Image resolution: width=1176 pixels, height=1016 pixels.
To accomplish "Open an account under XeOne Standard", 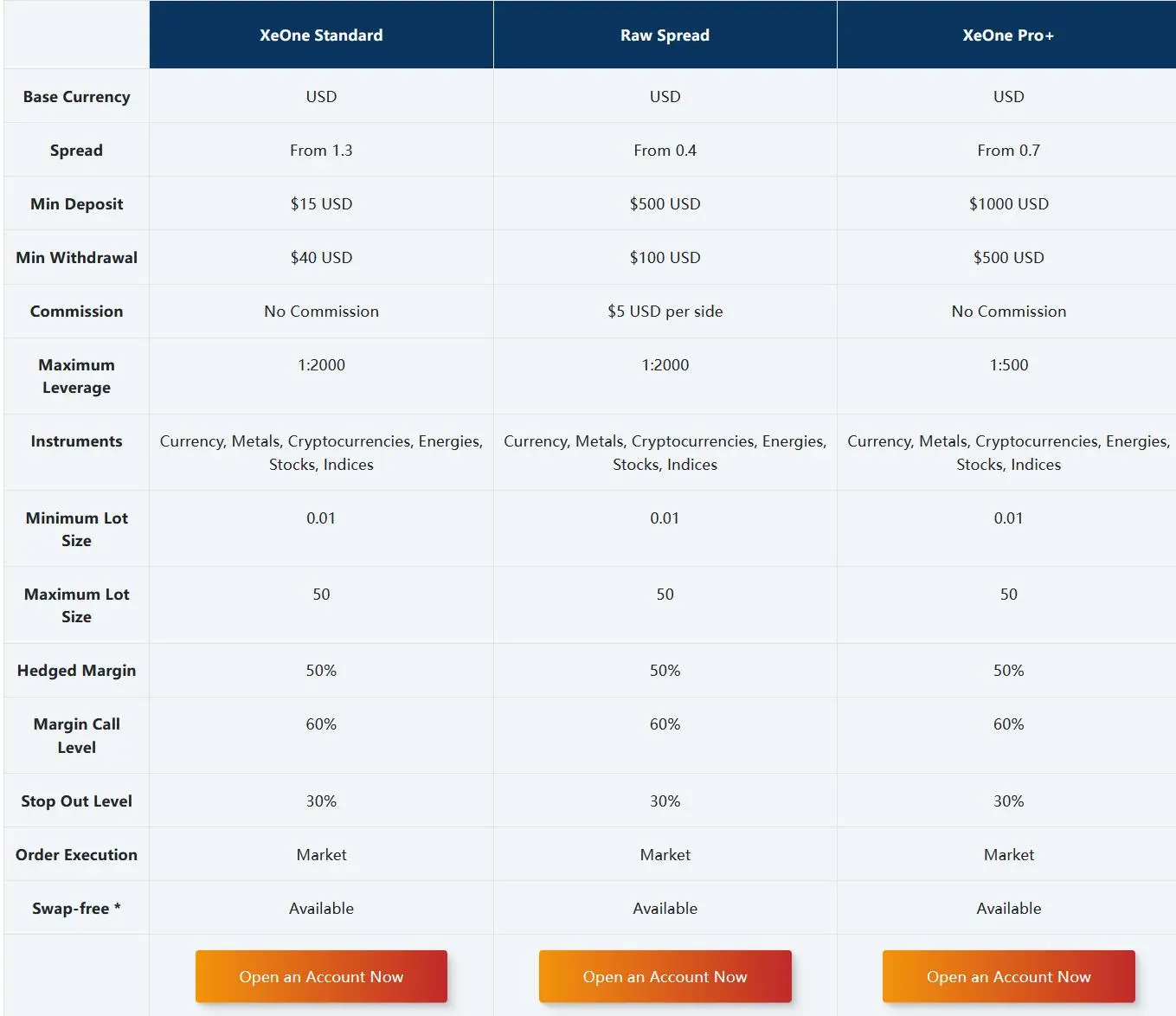I will click(x=321, y=976).
